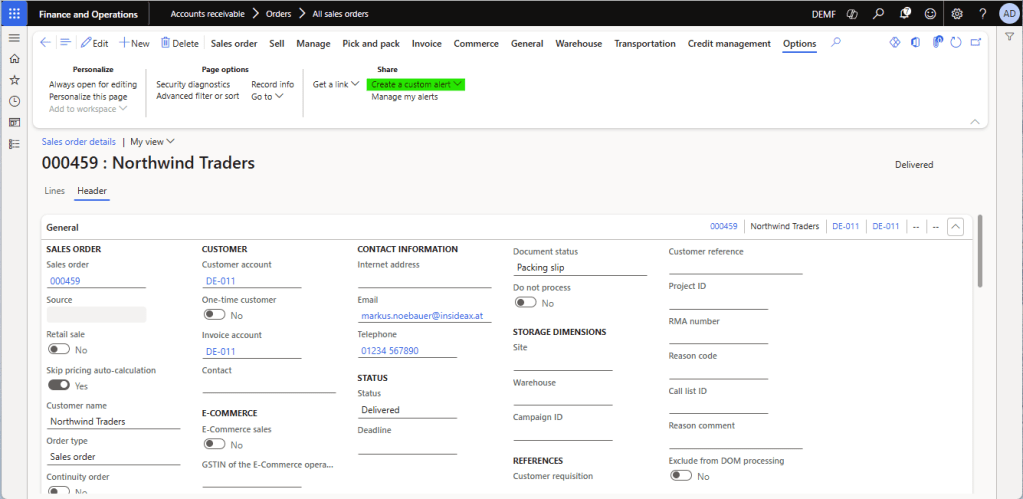This screenshot has height=499, width=1023.
Task: Open the email markus.noebauer@insideax.at link
Action: [x=421, y=316]
